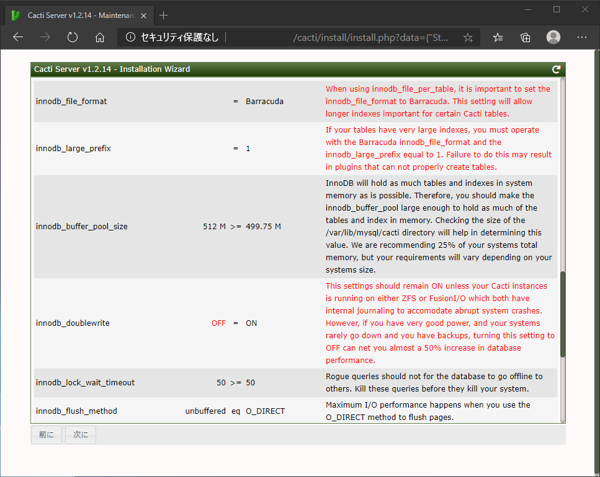Click the 499.75 M recommended value
The width and height of the screenshot is (600, 477).
pos(263,226)
